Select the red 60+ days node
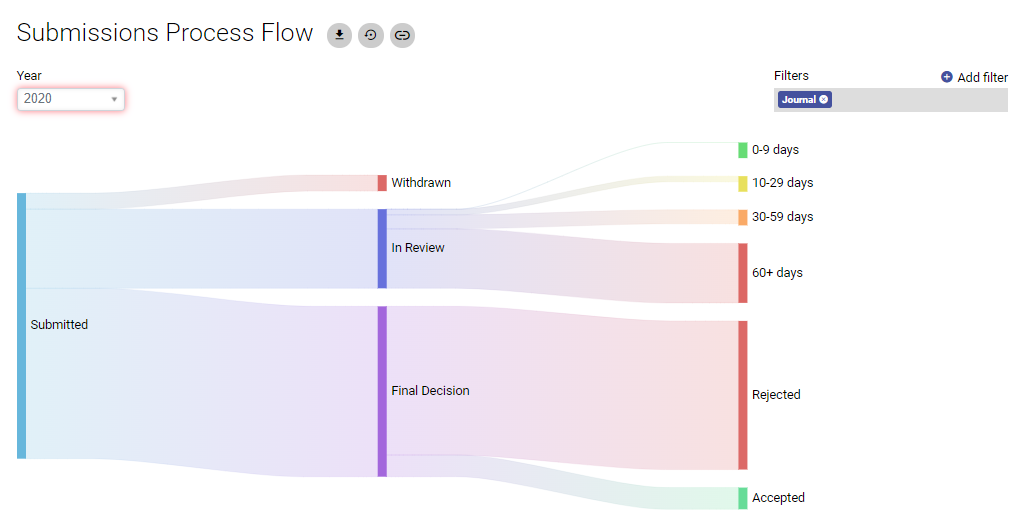 coord(743,273)
